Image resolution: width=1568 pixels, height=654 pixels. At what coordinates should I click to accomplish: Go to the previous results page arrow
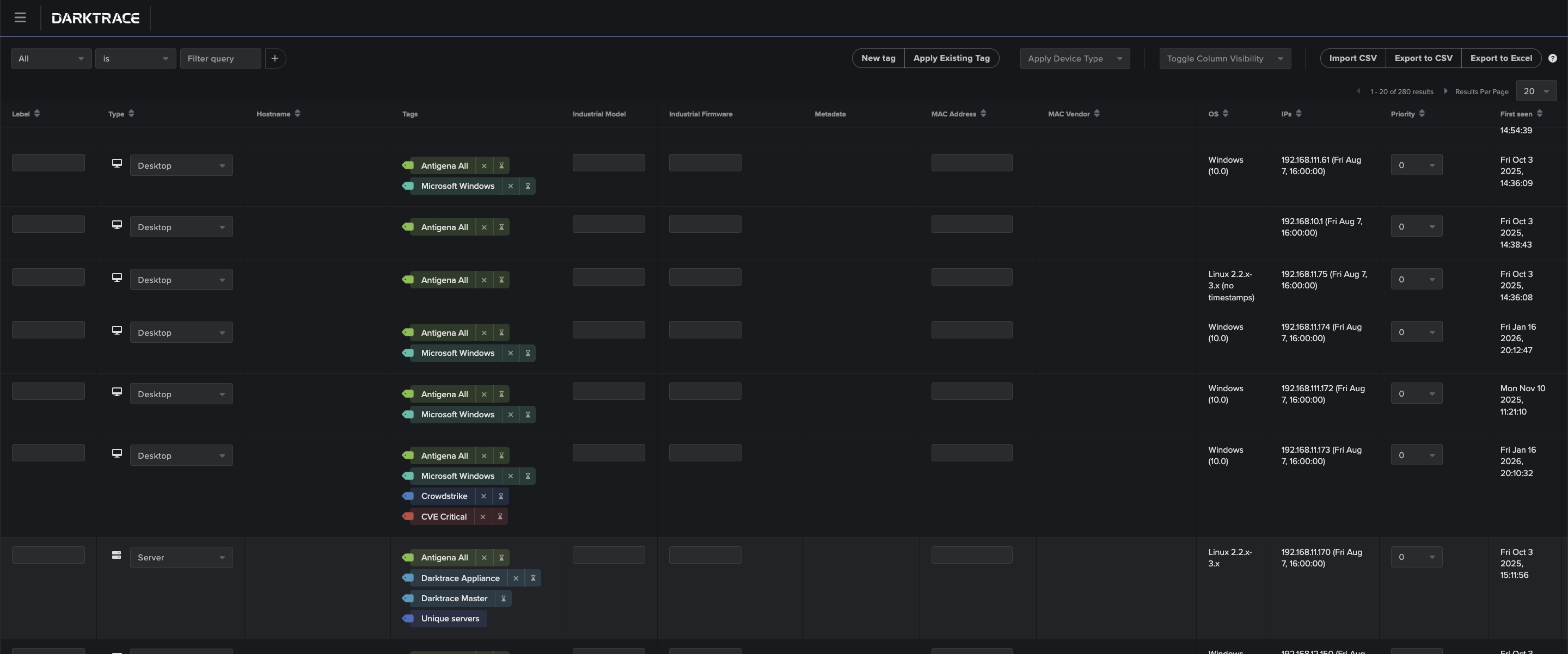point(1358,91)
